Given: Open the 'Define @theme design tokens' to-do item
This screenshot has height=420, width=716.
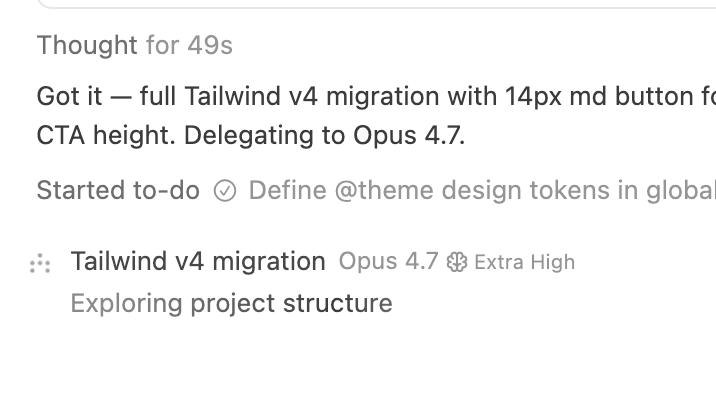Looking at the screenshot, I should click(x=482, y=190).
